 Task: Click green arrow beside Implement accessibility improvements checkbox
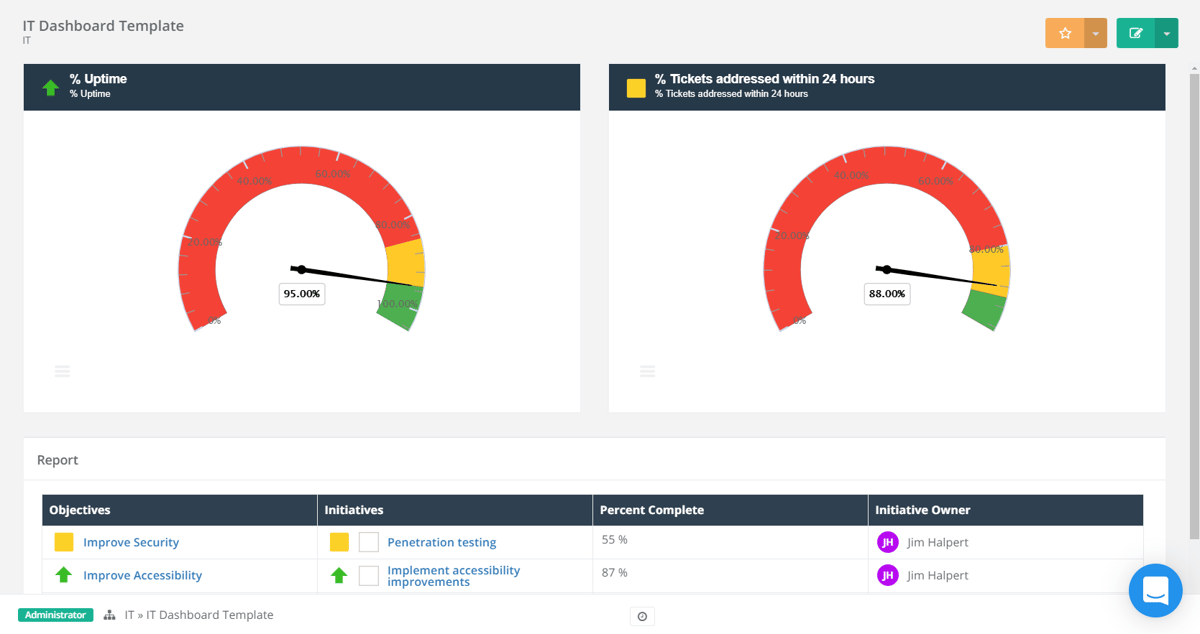point(339,575)
